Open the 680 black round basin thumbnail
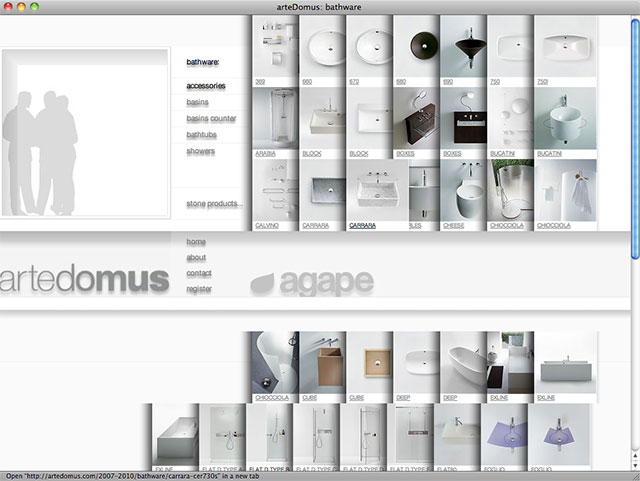The width and height of the screenshot is (640, 481). click(416, 46)
